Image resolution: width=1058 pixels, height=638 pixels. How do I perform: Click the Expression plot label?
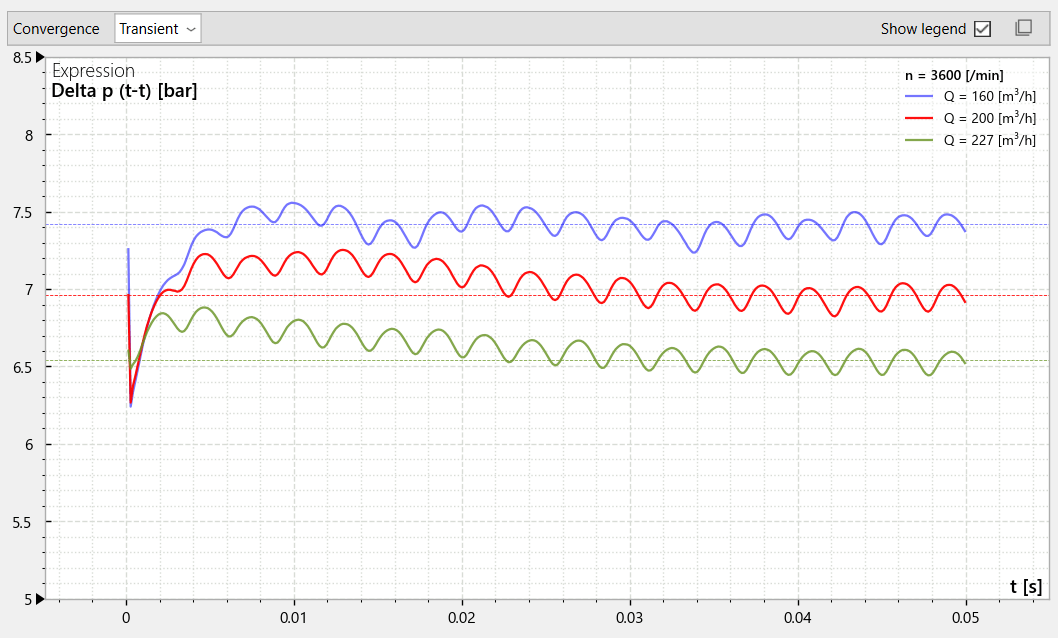[x=93, y=71]
